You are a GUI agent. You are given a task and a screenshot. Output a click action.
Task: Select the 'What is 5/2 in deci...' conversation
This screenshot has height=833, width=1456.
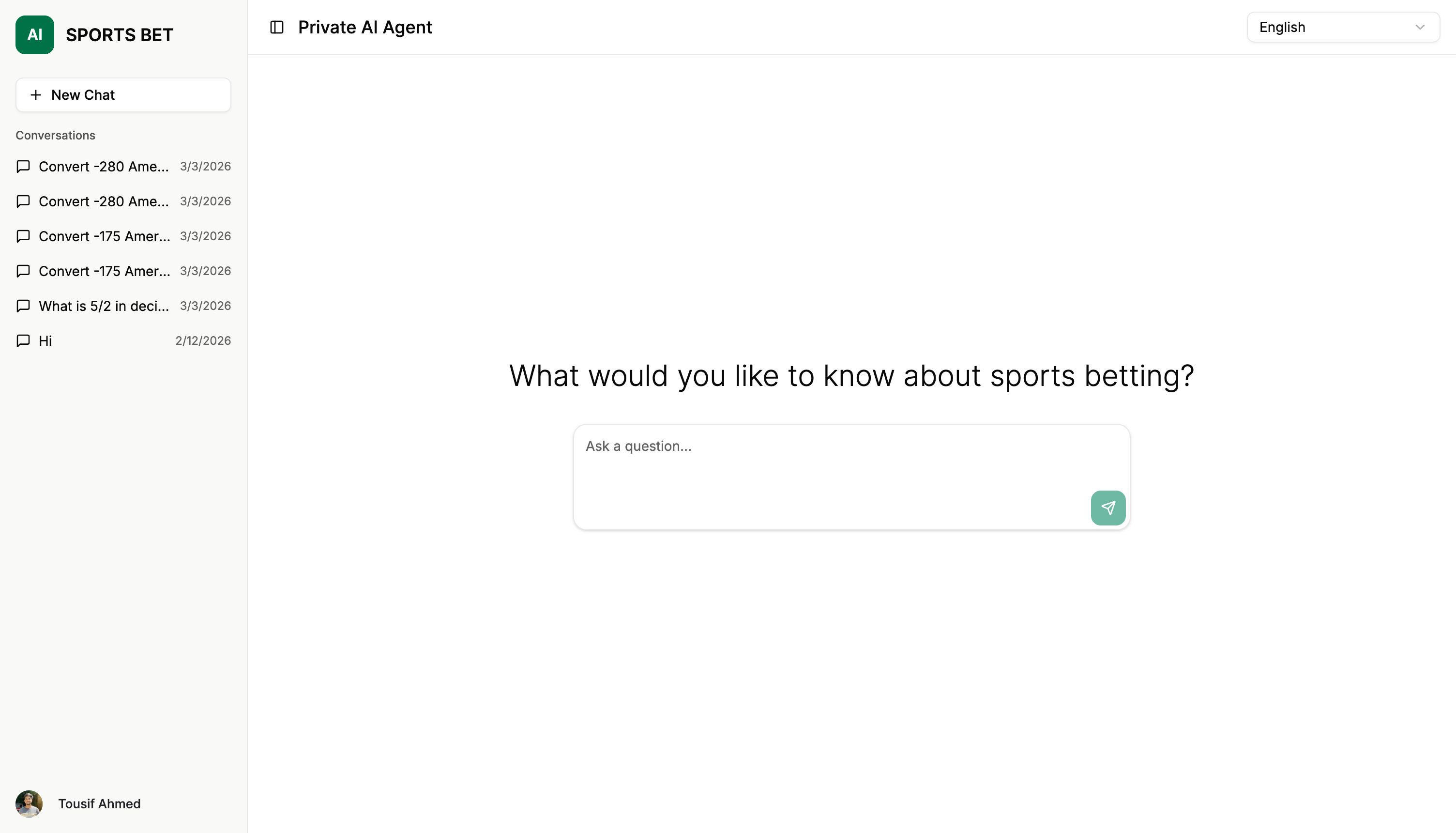(x=104, y=306)
